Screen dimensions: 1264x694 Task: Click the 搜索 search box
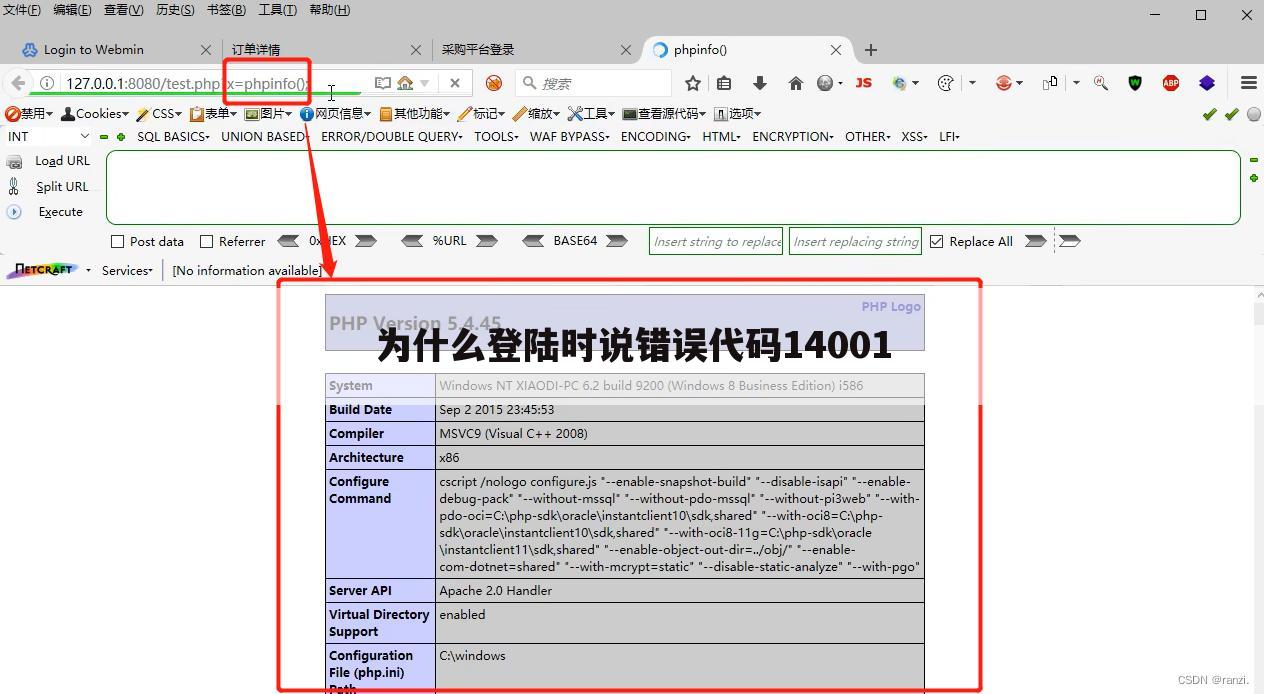pyautogui.click(x=594, y=83)
